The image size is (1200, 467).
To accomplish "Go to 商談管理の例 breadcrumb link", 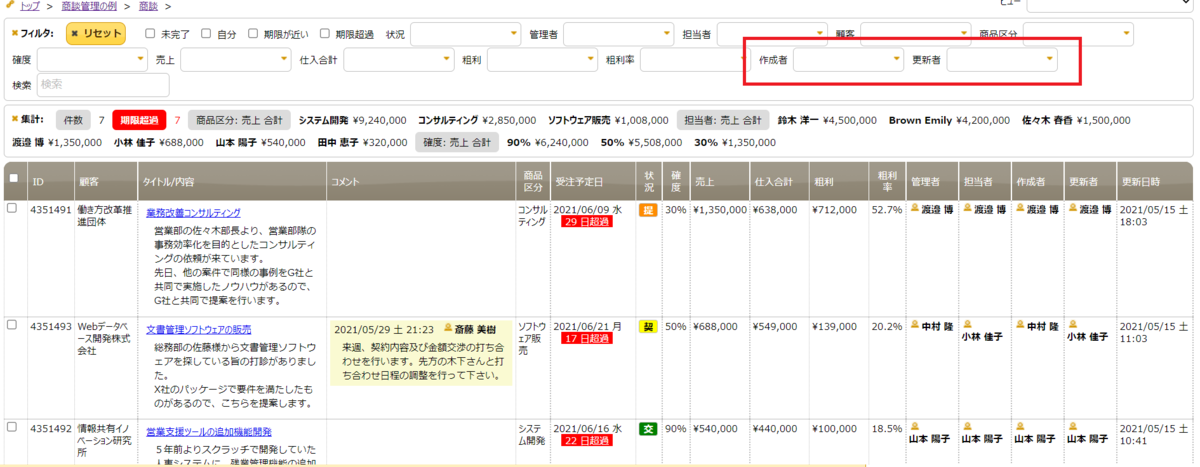I will pyautogui.click(x=89, y=7).
